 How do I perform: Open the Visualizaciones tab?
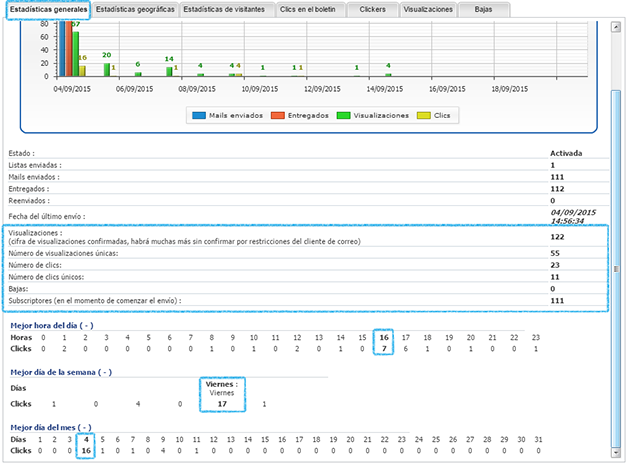coord(428,10)
